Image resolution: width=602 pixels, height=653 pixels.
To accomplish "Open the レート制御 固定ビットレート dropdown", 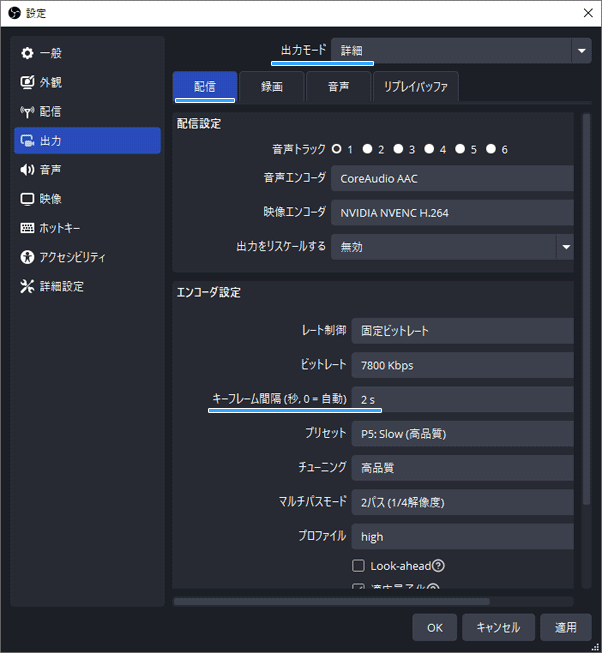I will click(463, 331).
